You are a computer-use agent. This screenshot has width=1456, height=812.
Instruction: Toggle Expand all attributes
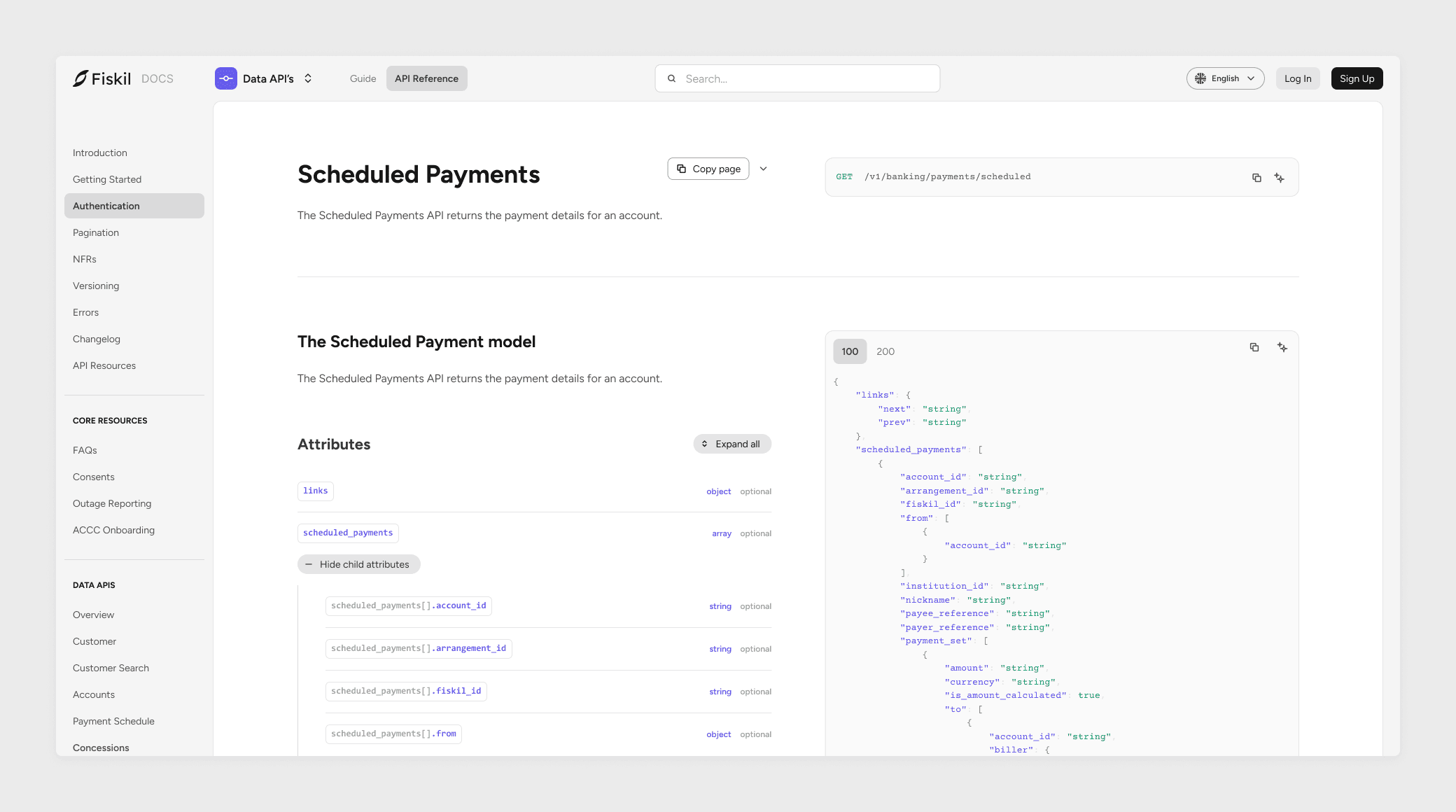coord(732,444)
